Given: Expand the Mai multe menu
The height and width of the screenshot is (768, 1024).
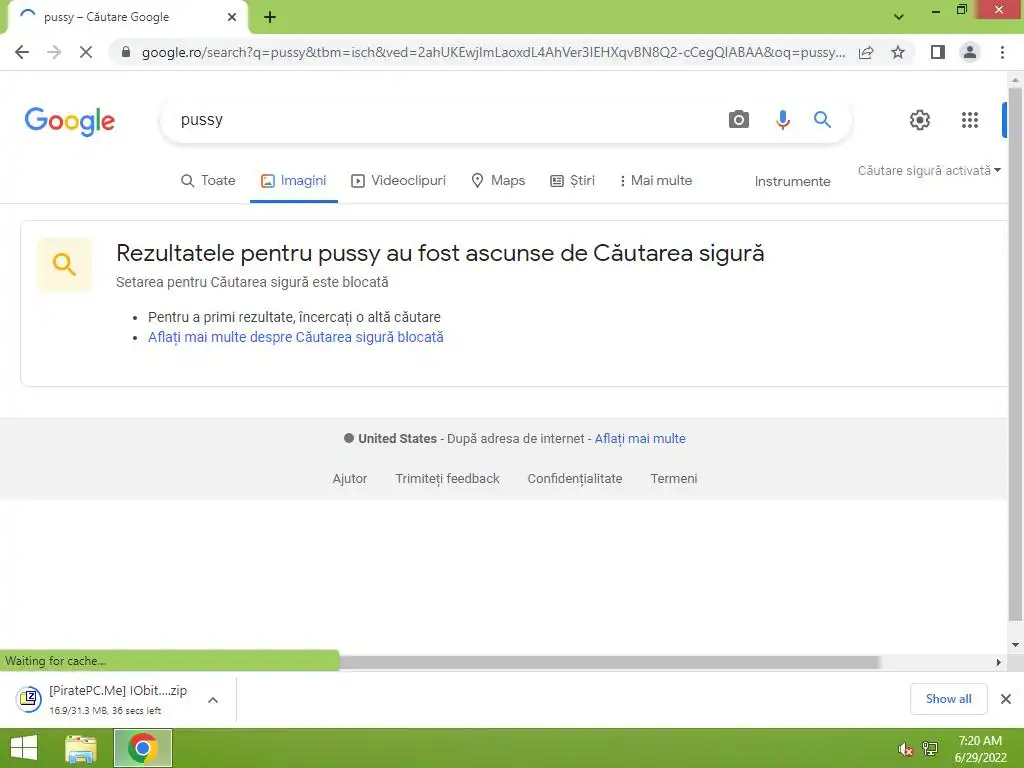Looking at the screenshot, I should click(x=656, y=180).
